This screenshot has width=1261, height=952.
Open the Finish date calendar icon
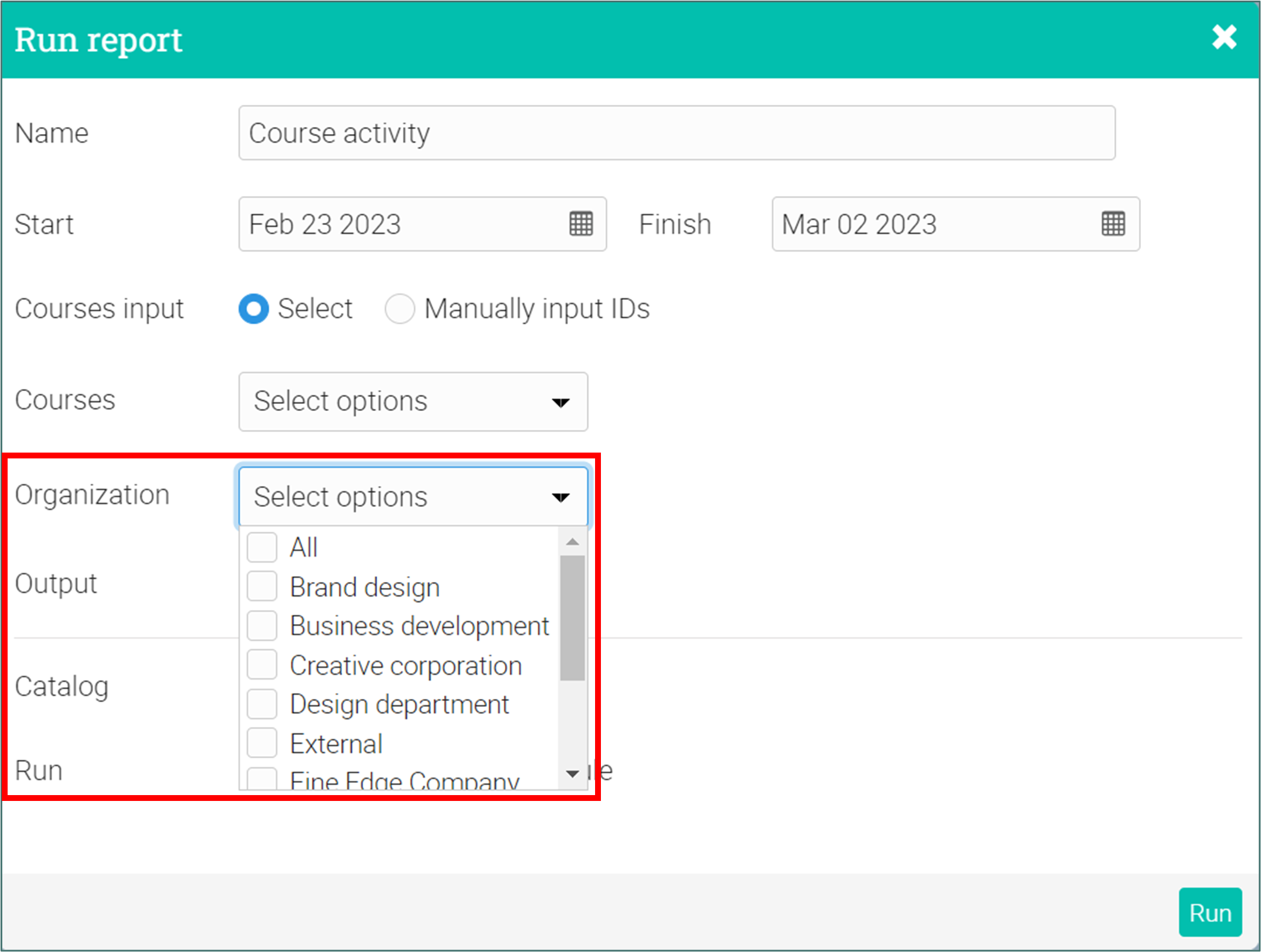(x=1113, y=224)
